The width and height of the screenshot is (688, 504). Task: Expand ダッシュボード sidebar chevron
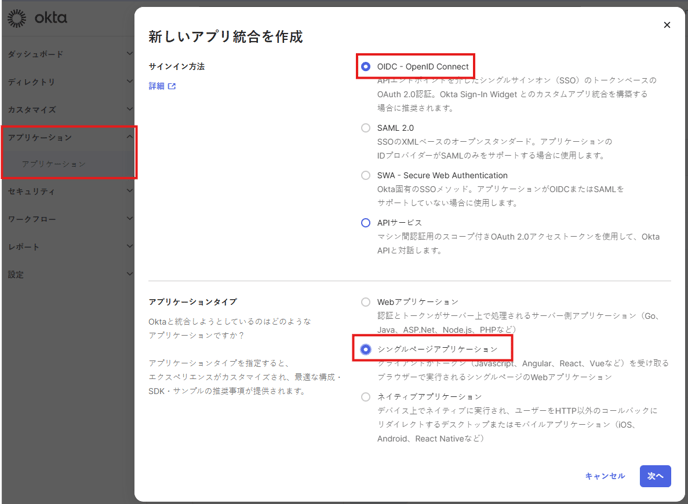[x=129, y=54]
